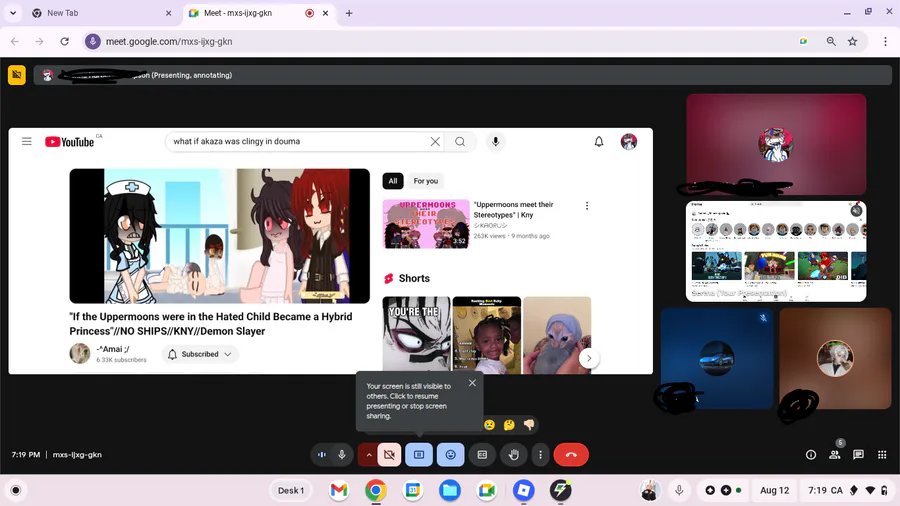Image resolution: width=900 pixels, height=506 pixels.
Task: Open the audio visualizer settings button
Action: coord(322,455)
